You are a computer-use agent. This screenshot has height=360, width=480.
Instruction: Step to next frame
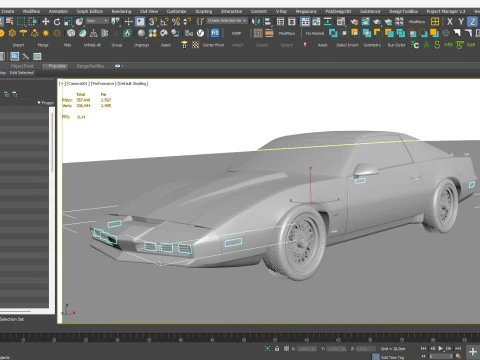(x=449, y=348)
